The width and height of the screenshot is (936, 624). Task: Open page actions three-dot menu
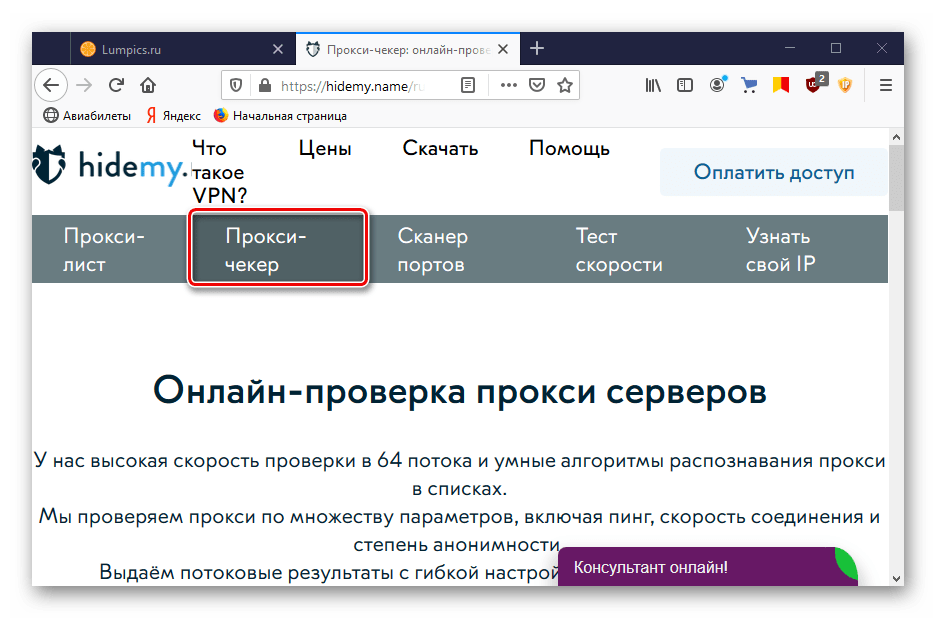pos(509,86)
